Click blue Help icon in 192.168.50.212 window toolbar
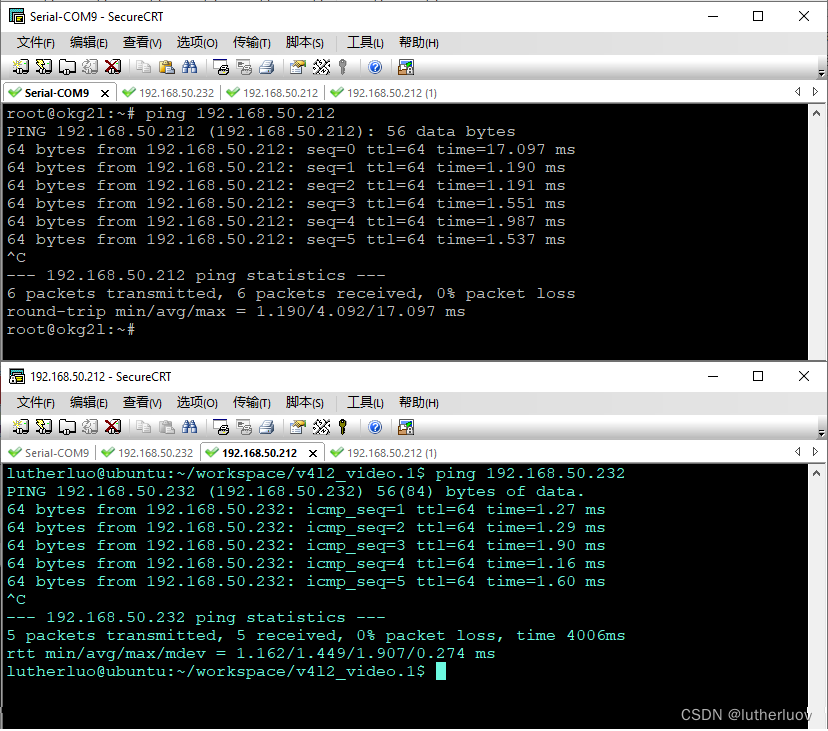Screen dimensions: 828x731 375,427
